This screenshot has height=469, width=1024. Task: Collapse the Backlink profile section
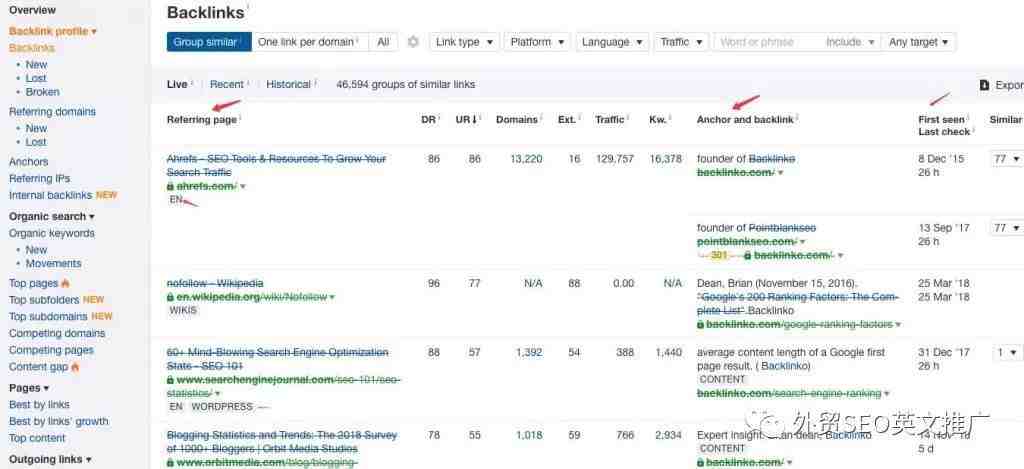coord(53,31)
